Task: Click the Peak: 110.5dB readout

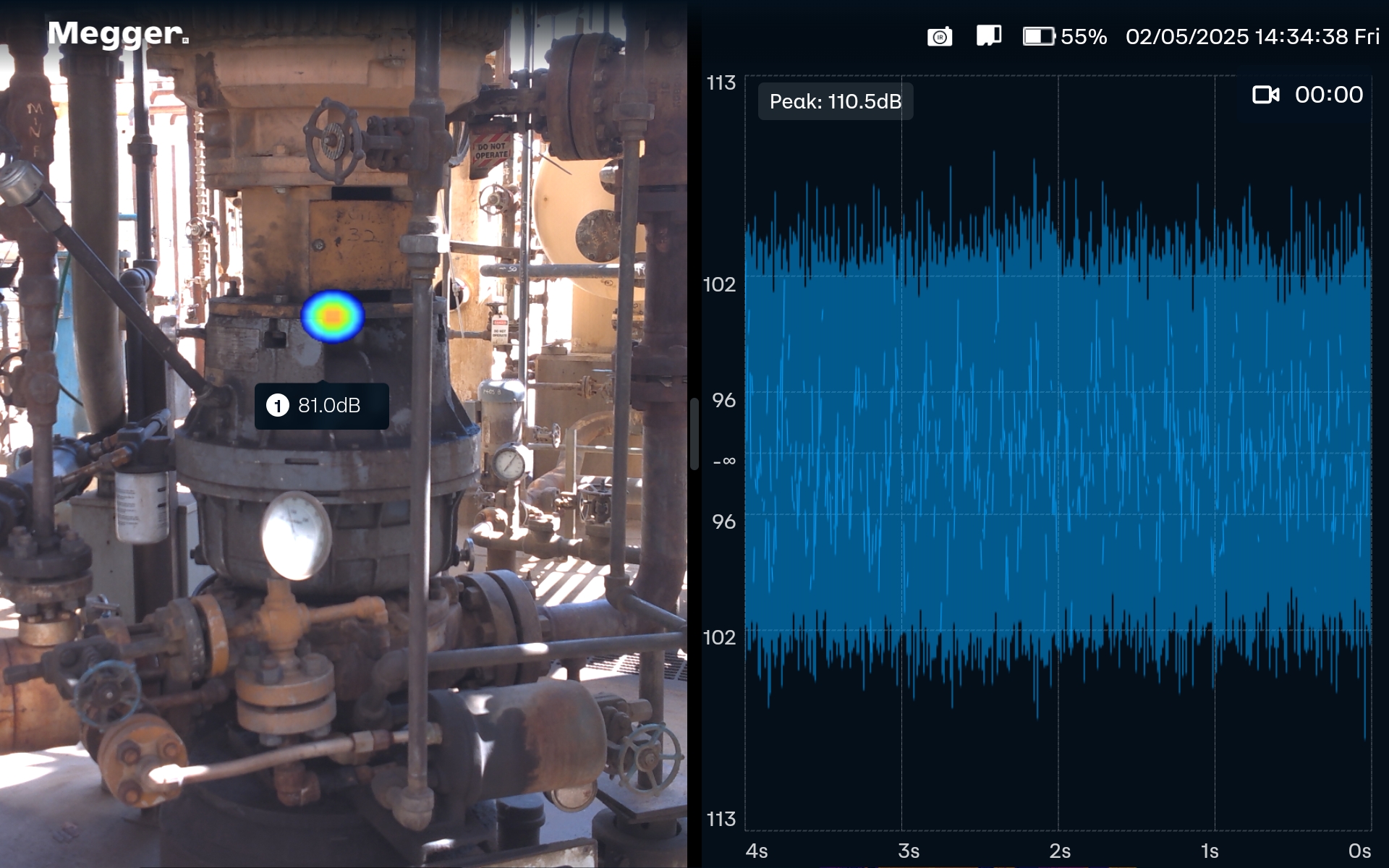Action: tap(835, 101)
